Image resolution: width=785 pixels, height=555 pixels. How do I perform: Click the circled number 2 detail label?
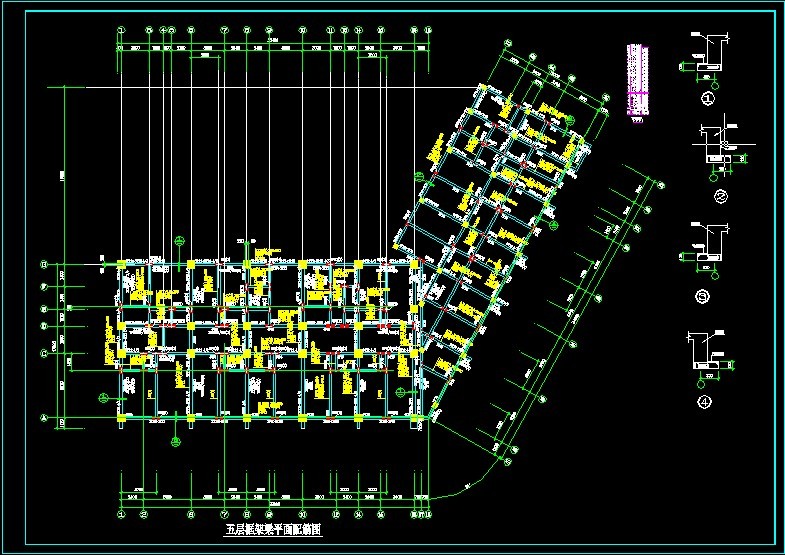(720, 197)
